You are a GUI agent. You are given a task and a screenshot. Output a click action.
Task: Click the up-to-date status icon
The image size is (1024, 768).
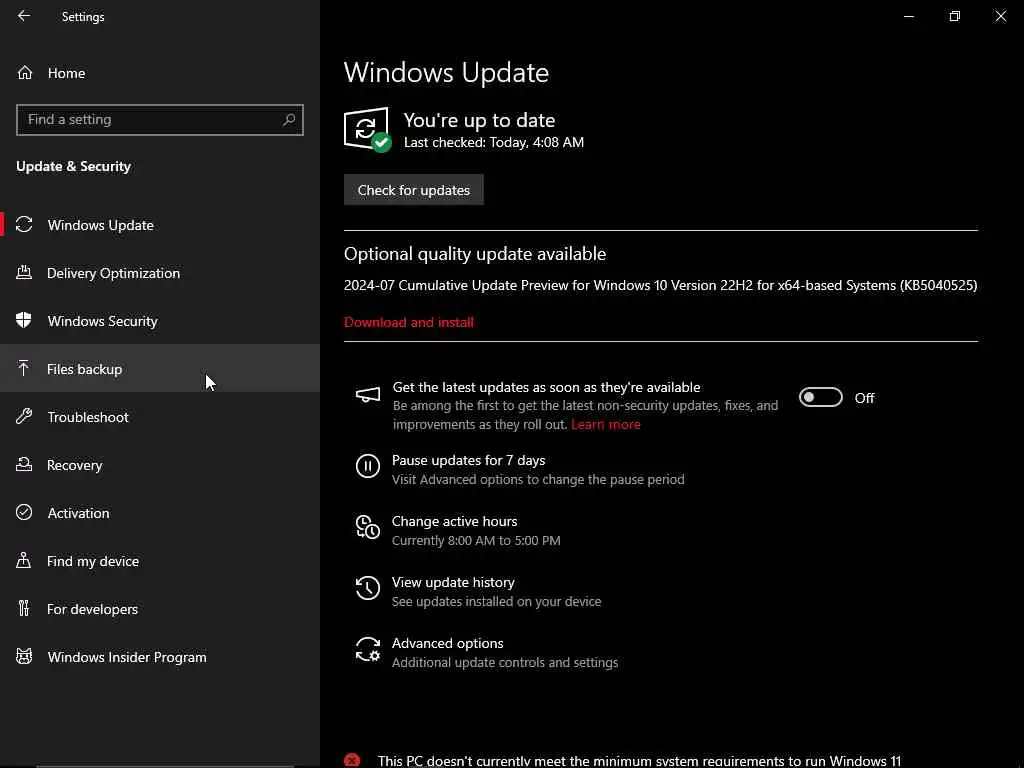click(368, 130)
